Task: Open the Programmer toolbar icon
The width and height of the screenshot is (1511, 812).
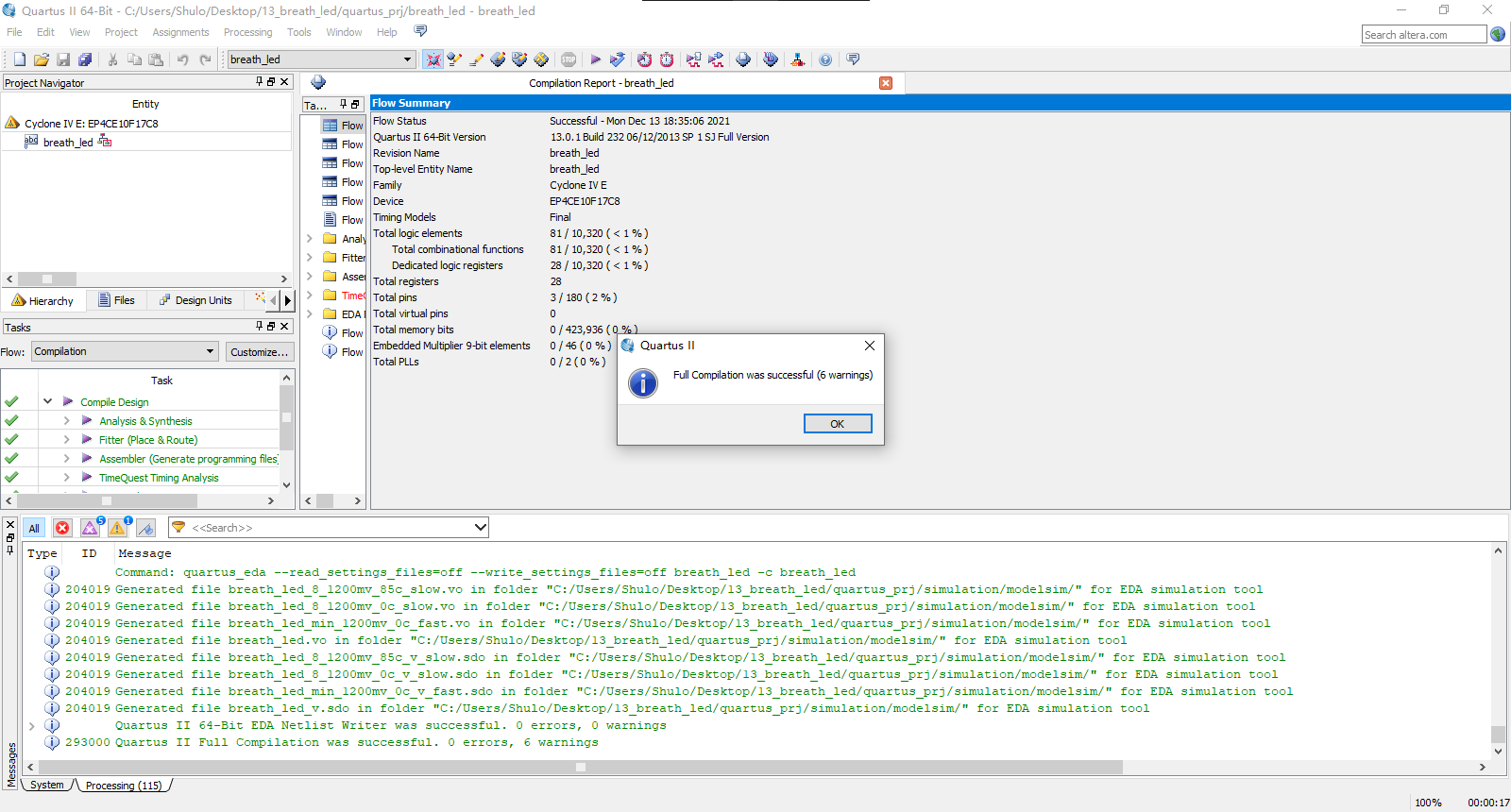Action: 771,59
